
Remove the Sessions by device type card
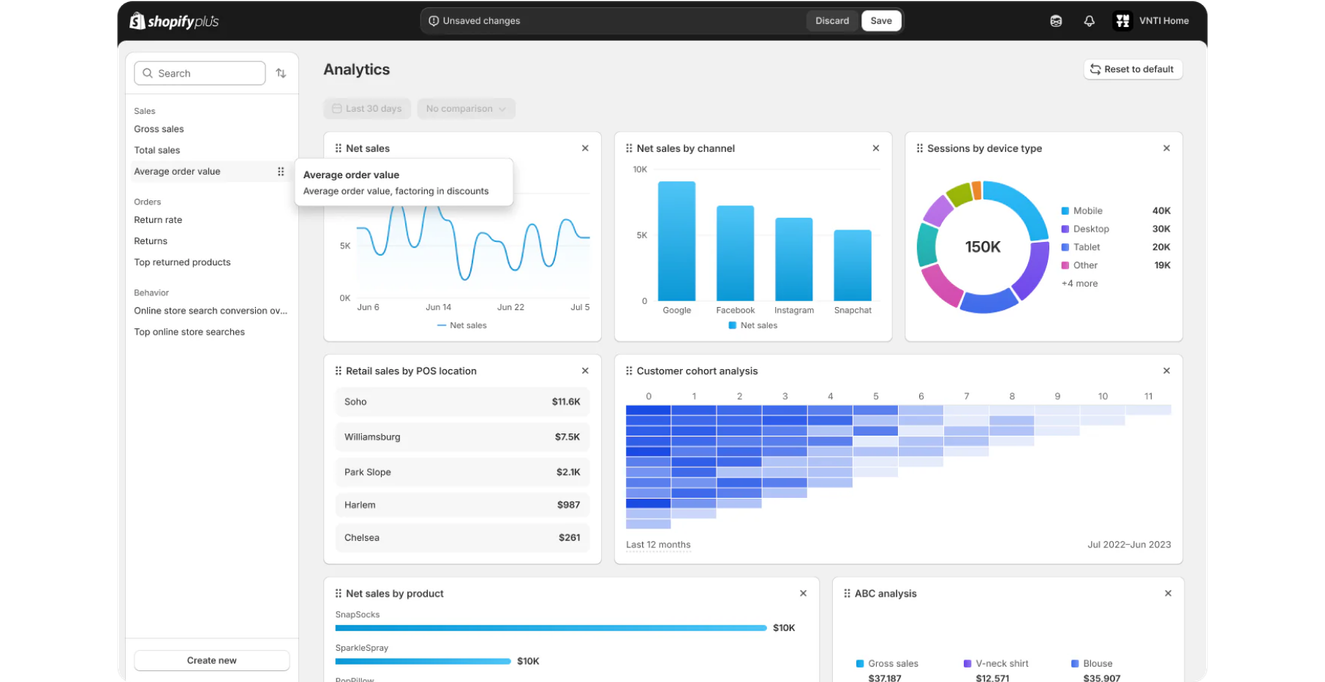click(1166, 148)
